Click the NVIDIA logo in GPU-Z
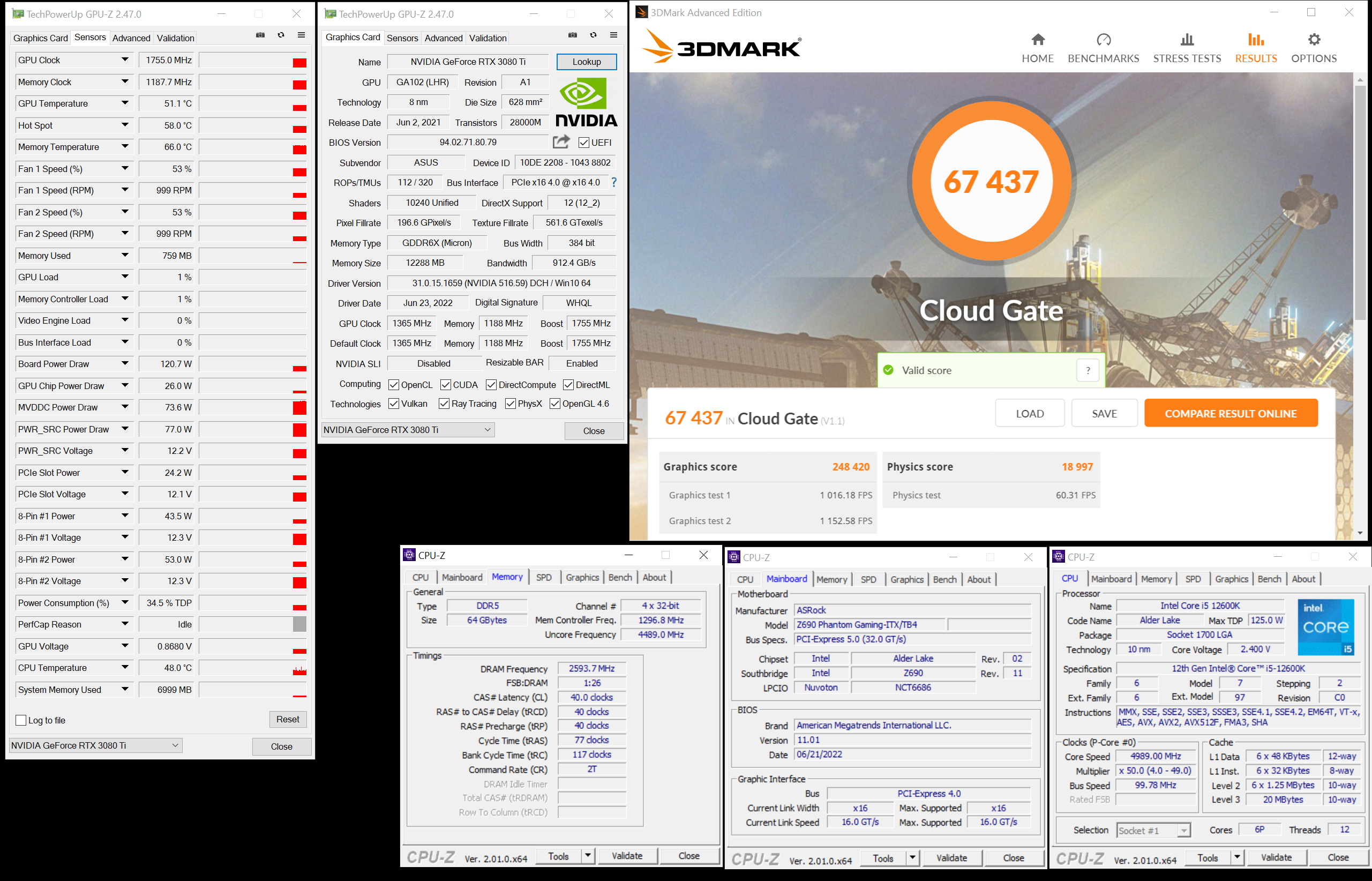Viewport: 1372px width, 881px height. pos(586,102)
